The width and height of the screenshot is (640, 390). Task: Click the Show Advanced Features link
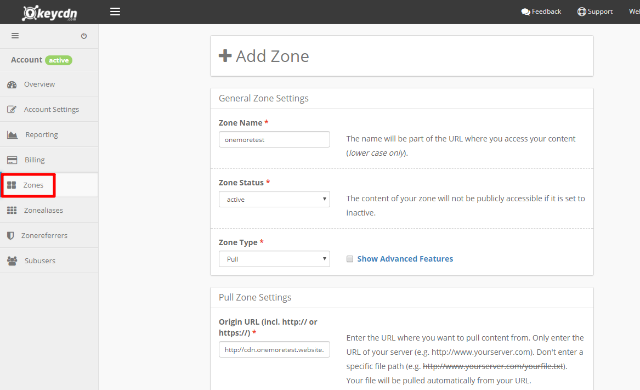click(405, 259)
